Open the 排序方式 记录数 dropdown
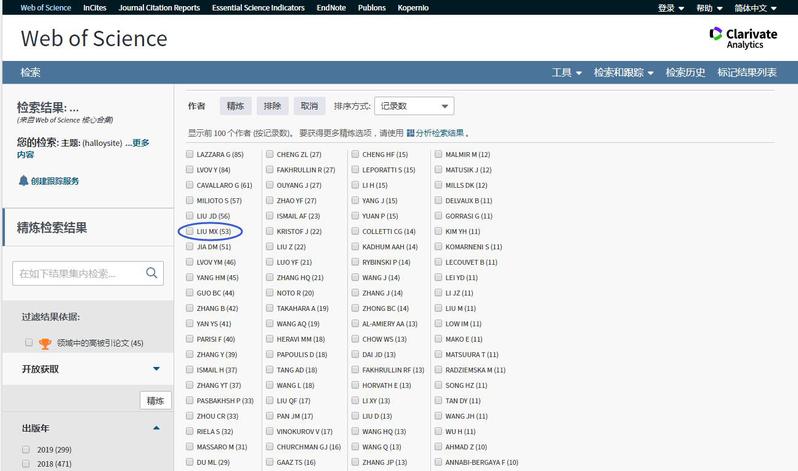 (414, 105)
